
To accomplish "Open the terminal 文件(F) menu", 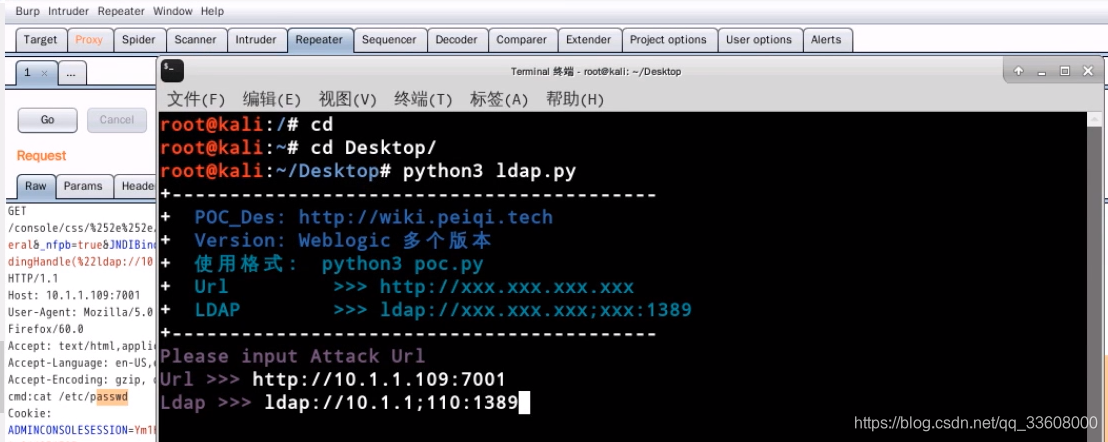I will click(x=196, y=99).
